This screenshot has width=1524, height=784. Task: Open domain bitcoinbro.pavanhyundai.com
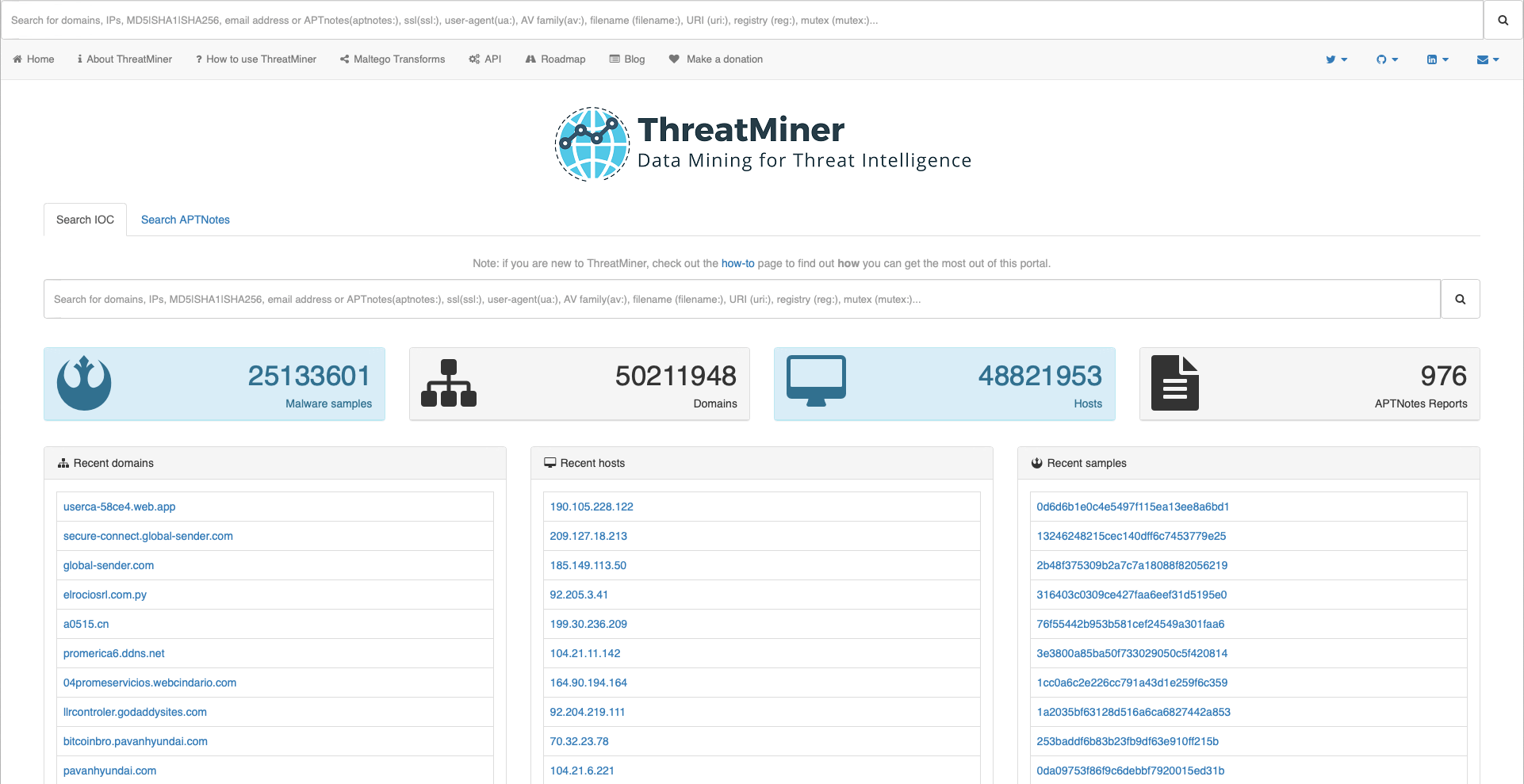point(136,741)
